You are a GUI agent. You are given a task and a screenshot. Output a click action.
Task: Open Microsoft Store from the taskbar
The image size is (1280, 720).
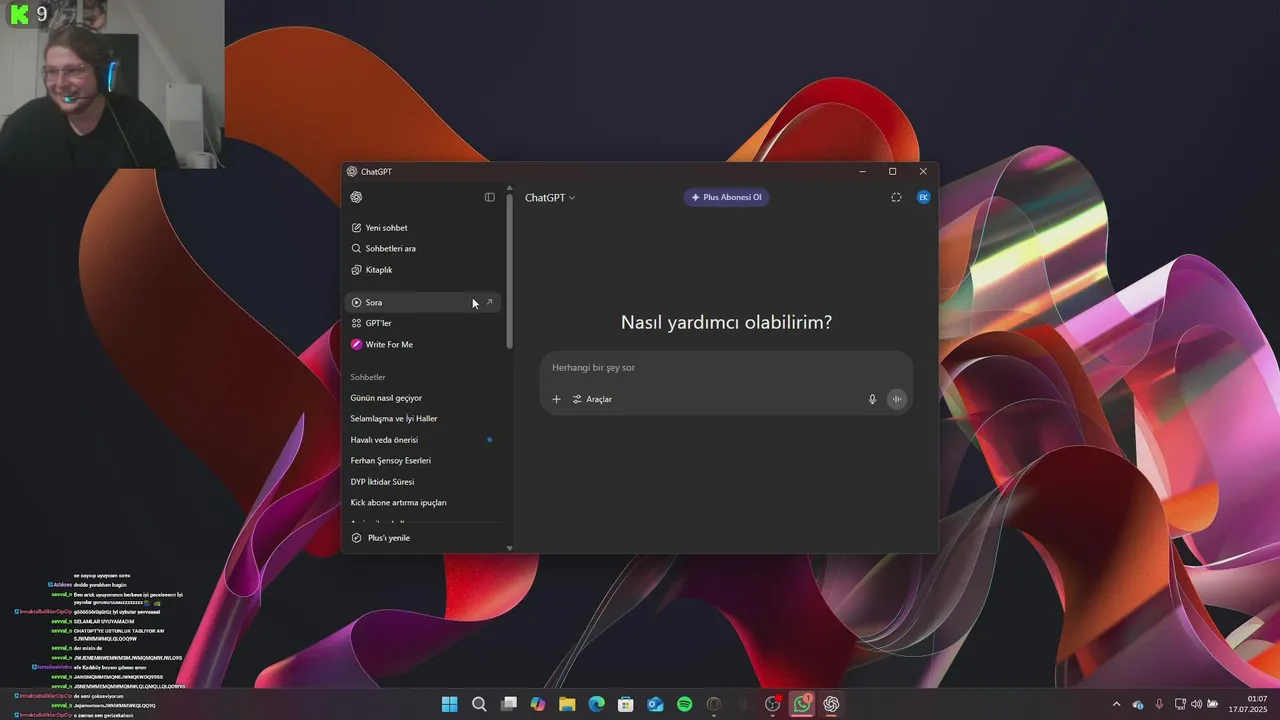tap(626, 704)
